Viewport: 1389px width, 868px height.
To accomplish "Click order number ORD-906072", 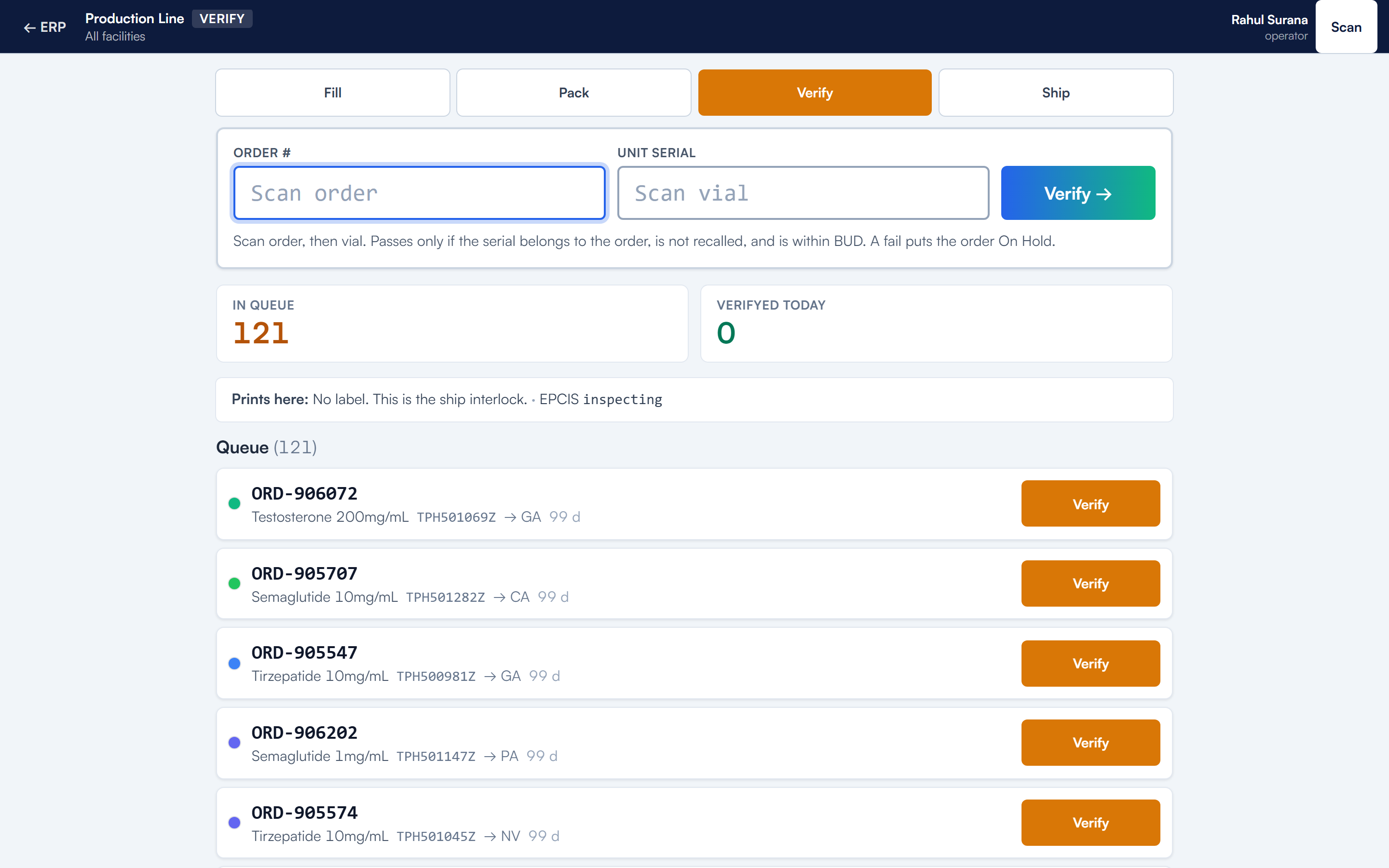I will click(x=304, y=493).
